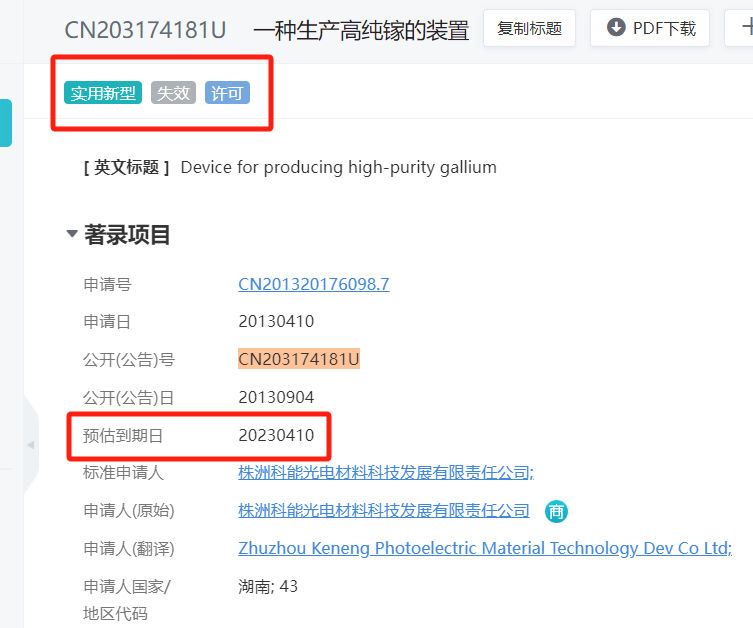Select application date 20130410
Image resolution: width=753 pixels, height=628 pixels.
pos(276,321)
